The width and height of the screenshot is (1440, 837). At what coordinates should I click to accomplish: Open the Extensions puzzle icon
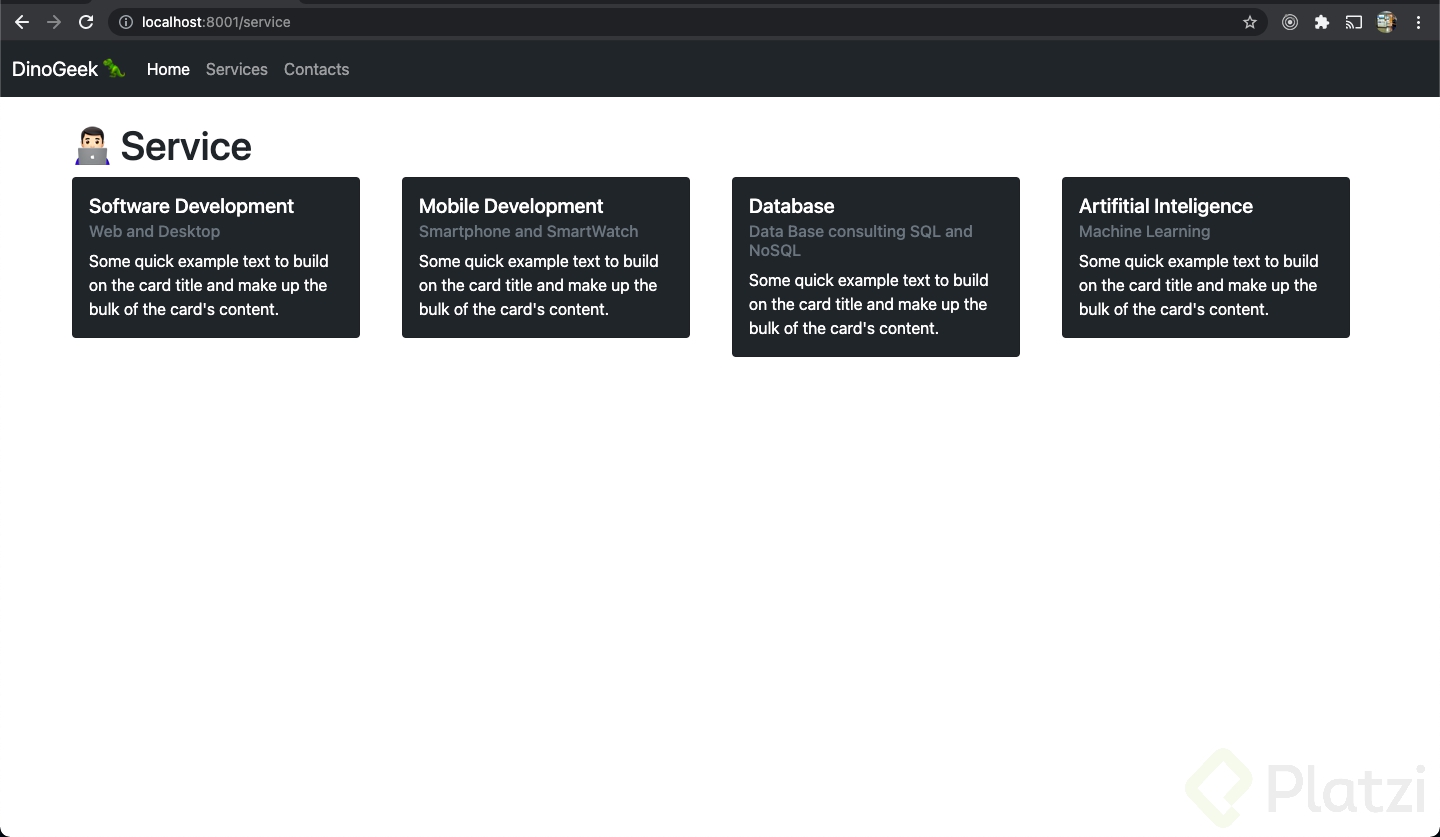pos(1322,22)
